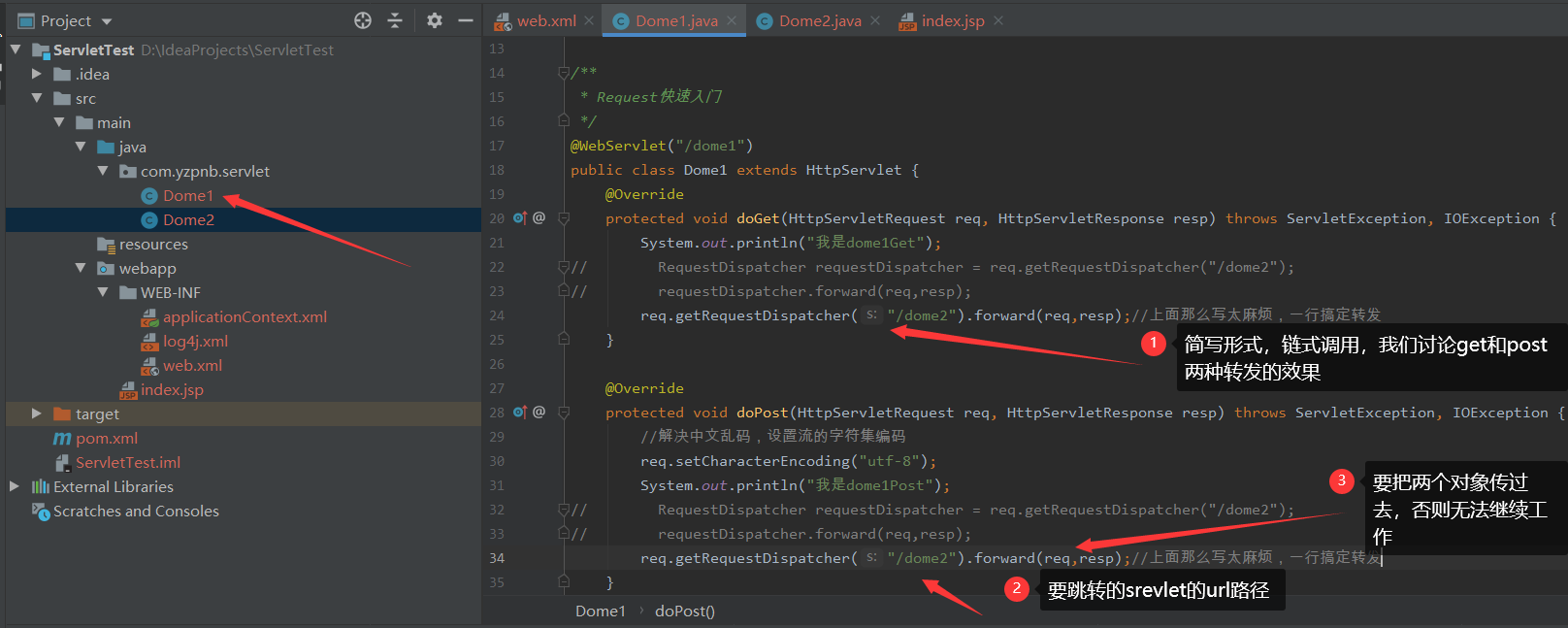The width and height of the screenshot is (1568, 628).
Task: Click override gutter icon on line 20
Action: point(519,218)
